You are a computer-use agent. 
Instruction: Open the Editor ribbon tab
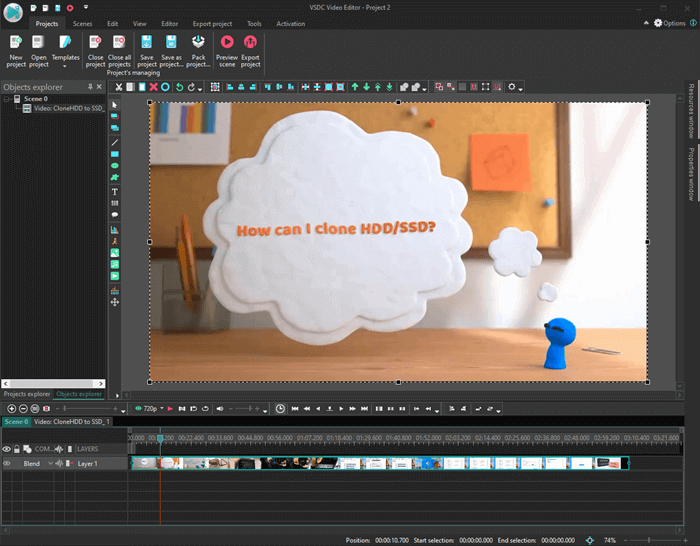pyautogui.click(x=170, y=23)
